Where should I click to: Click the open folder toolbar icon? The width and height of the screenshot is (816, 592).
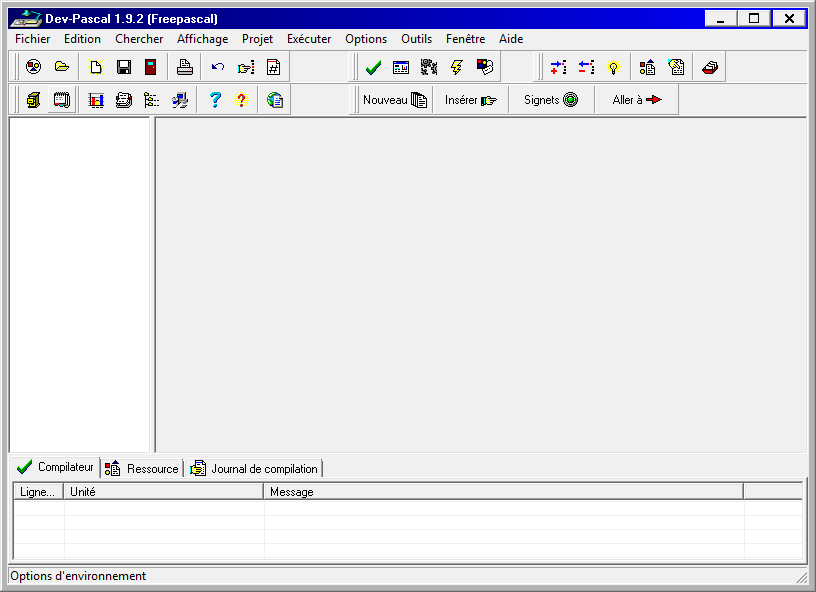click(62, 67)
